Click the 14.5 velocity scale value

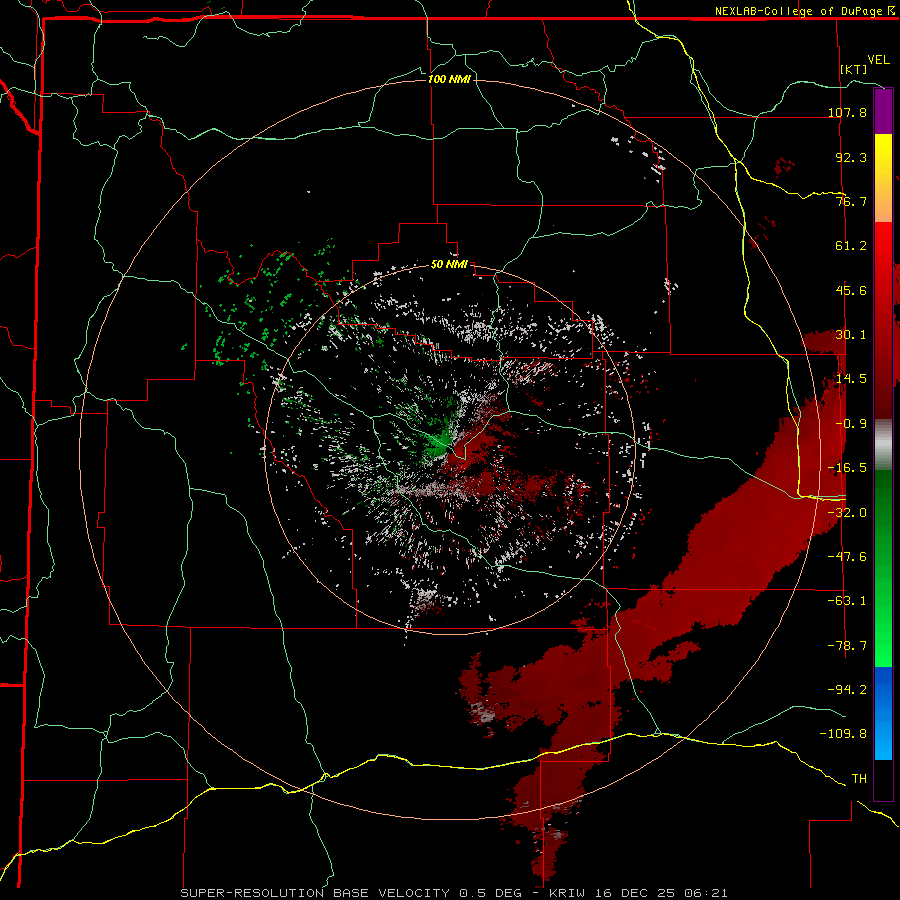coord(851,379)
